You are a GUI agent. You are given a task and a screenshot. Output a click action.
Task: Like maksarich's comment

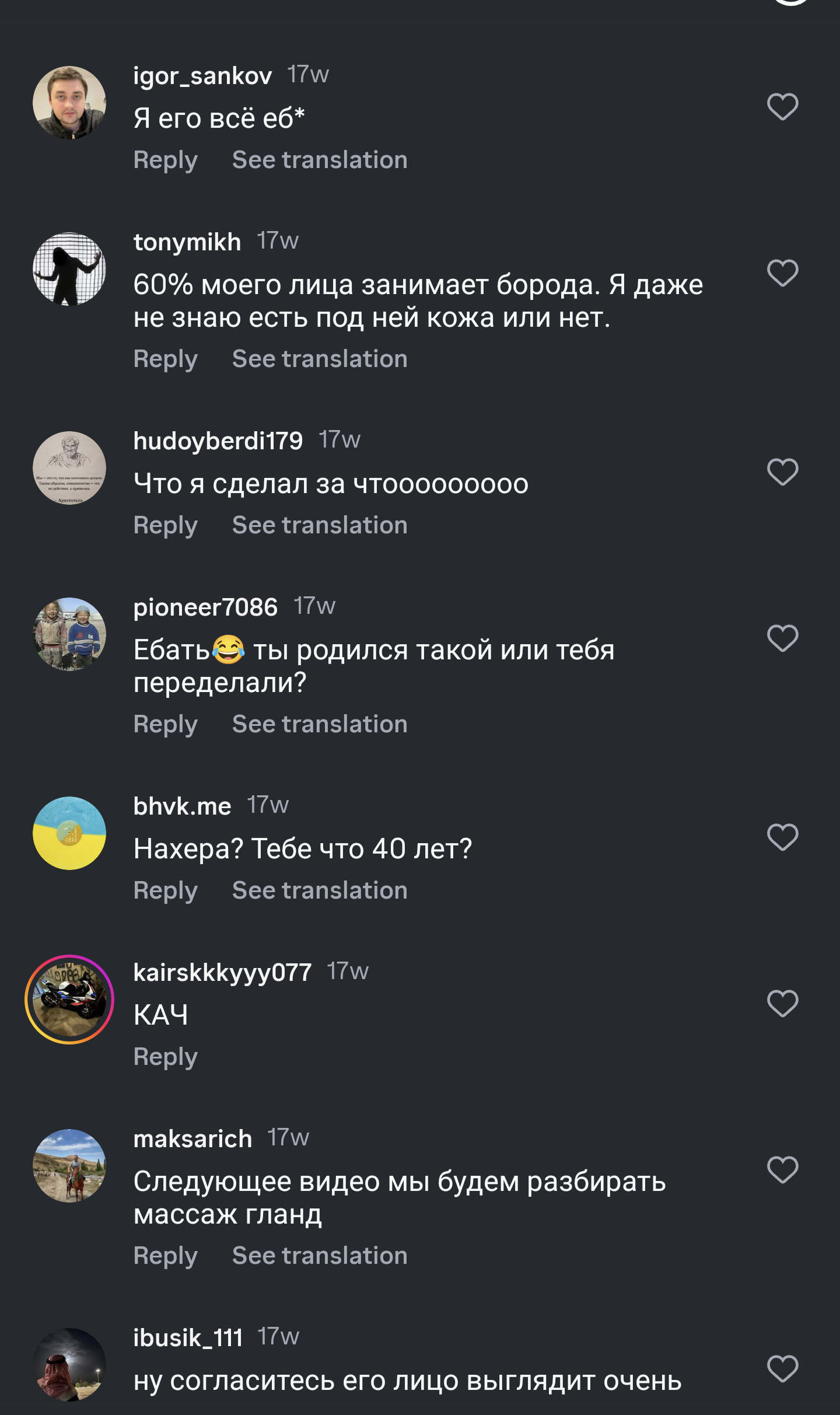[782, 1170]
